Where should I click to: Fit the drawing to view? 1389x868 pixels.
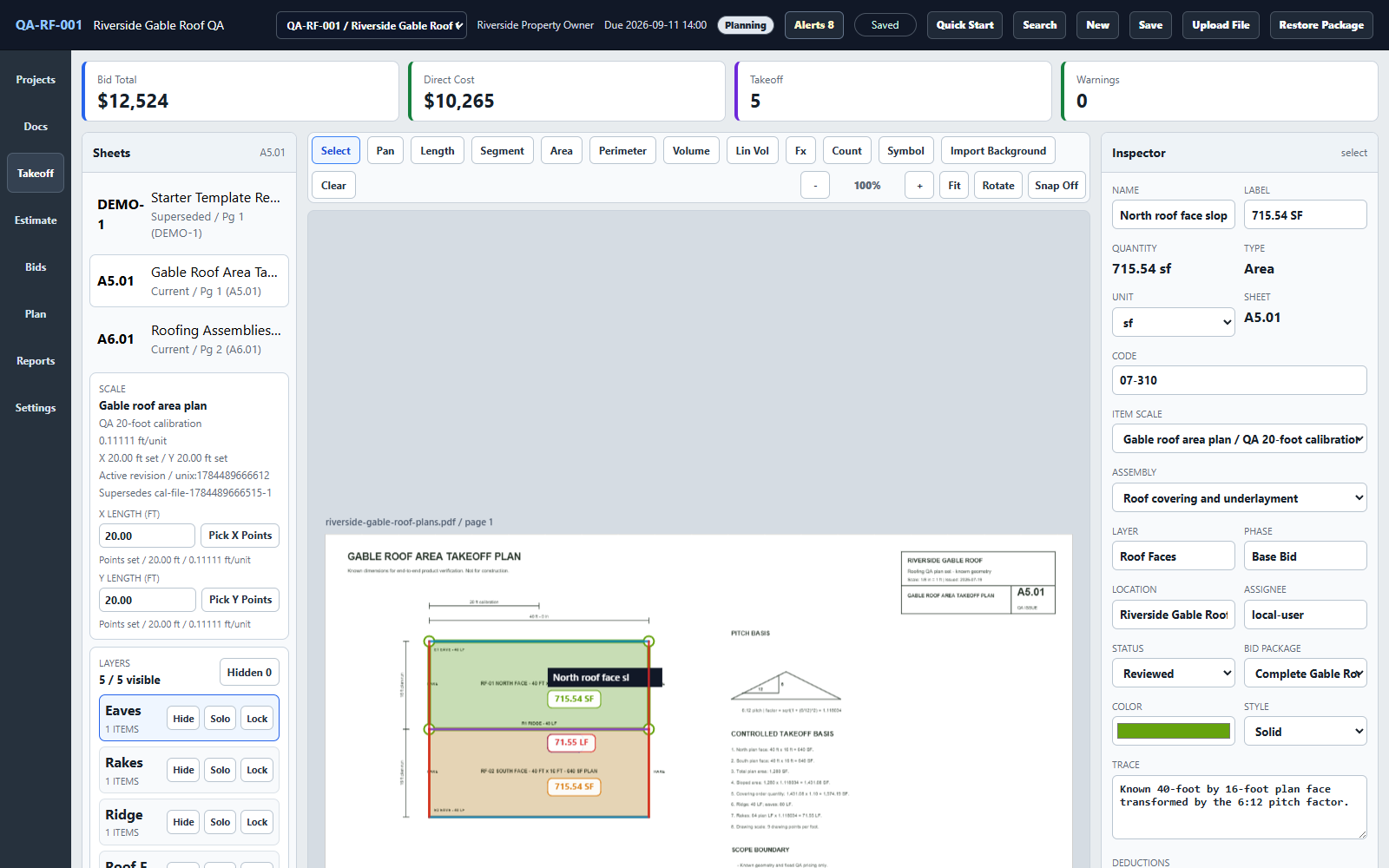coord(954,186)
